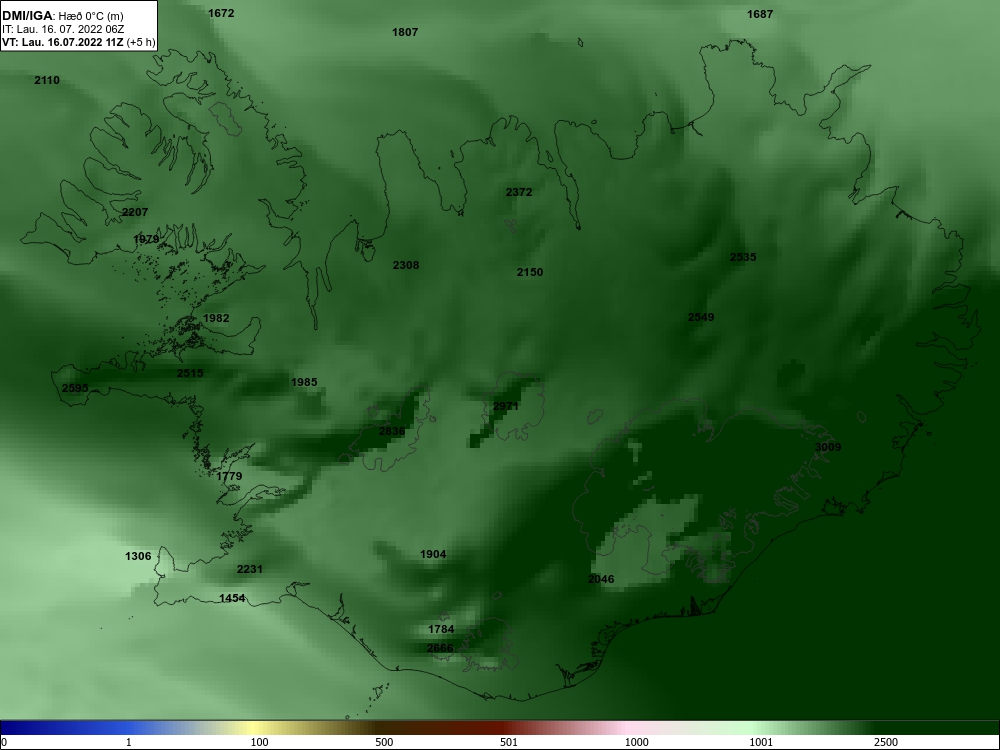Pick the 2308 value on the map
The width and height of the screenshot is (1000, 750).
[406, 265]
